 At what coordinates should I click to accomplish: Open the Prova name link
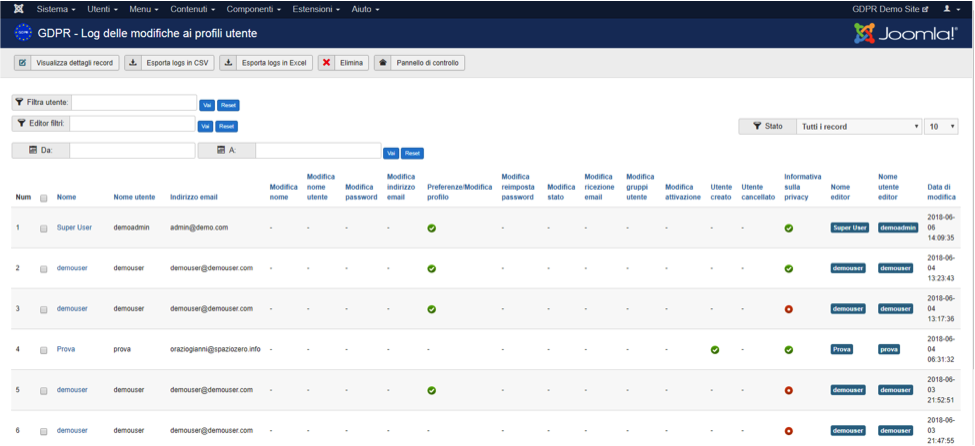[66, 350]
